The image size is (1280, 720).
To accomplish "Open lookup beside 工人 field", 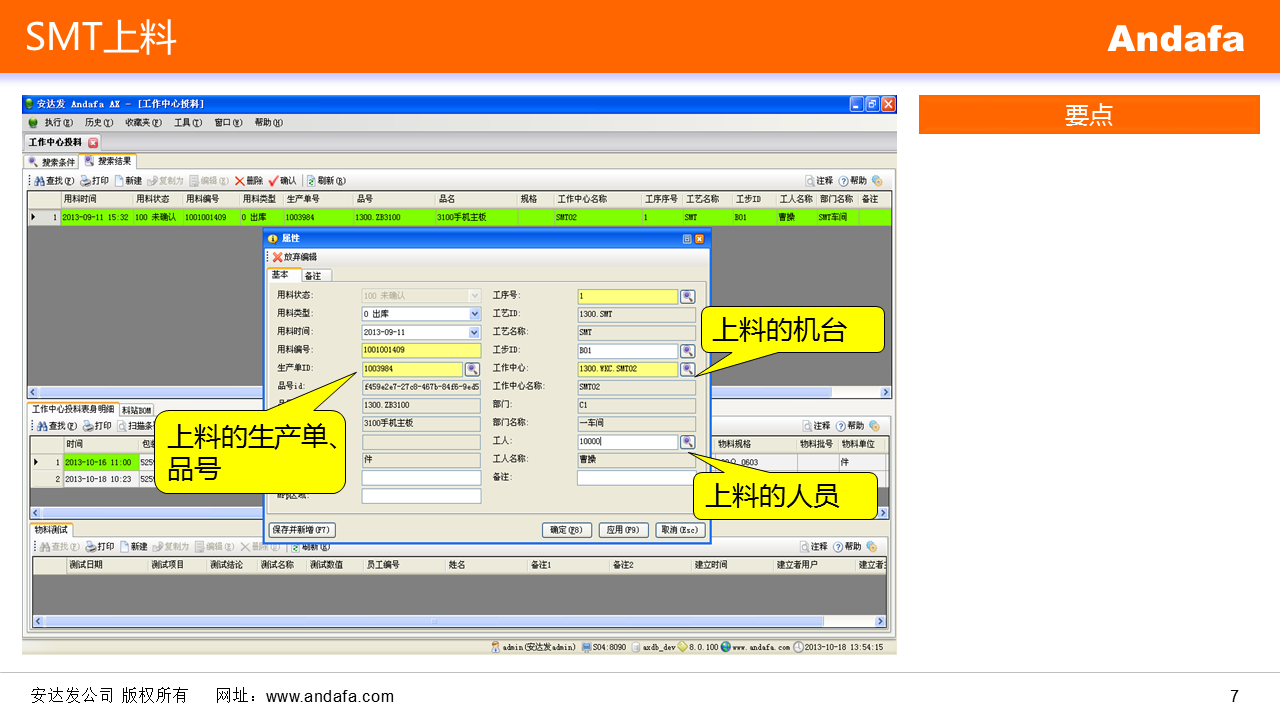I will pos(688,442).
